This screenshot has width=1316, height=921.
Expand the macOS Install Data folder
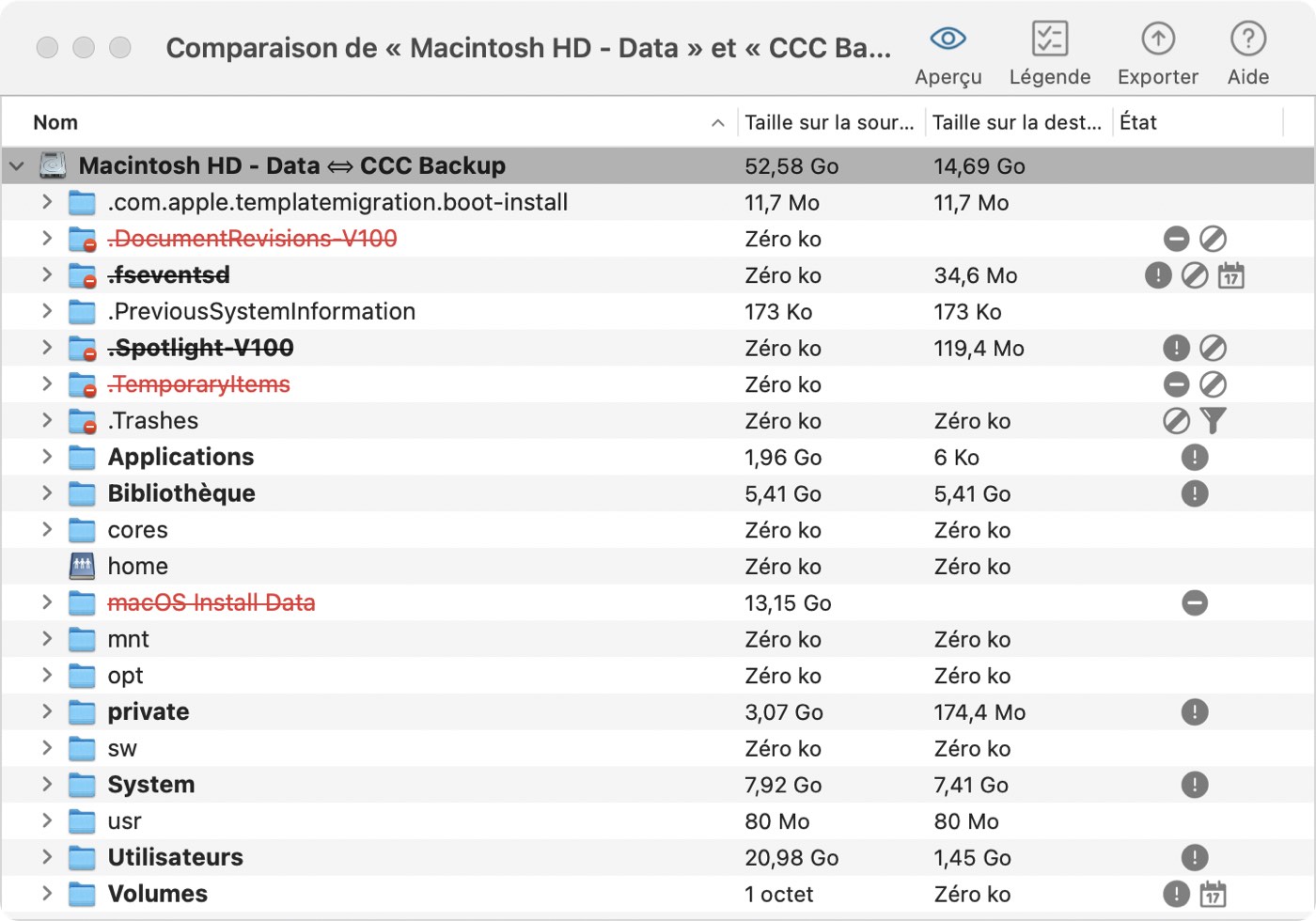(x=46, y=602)
